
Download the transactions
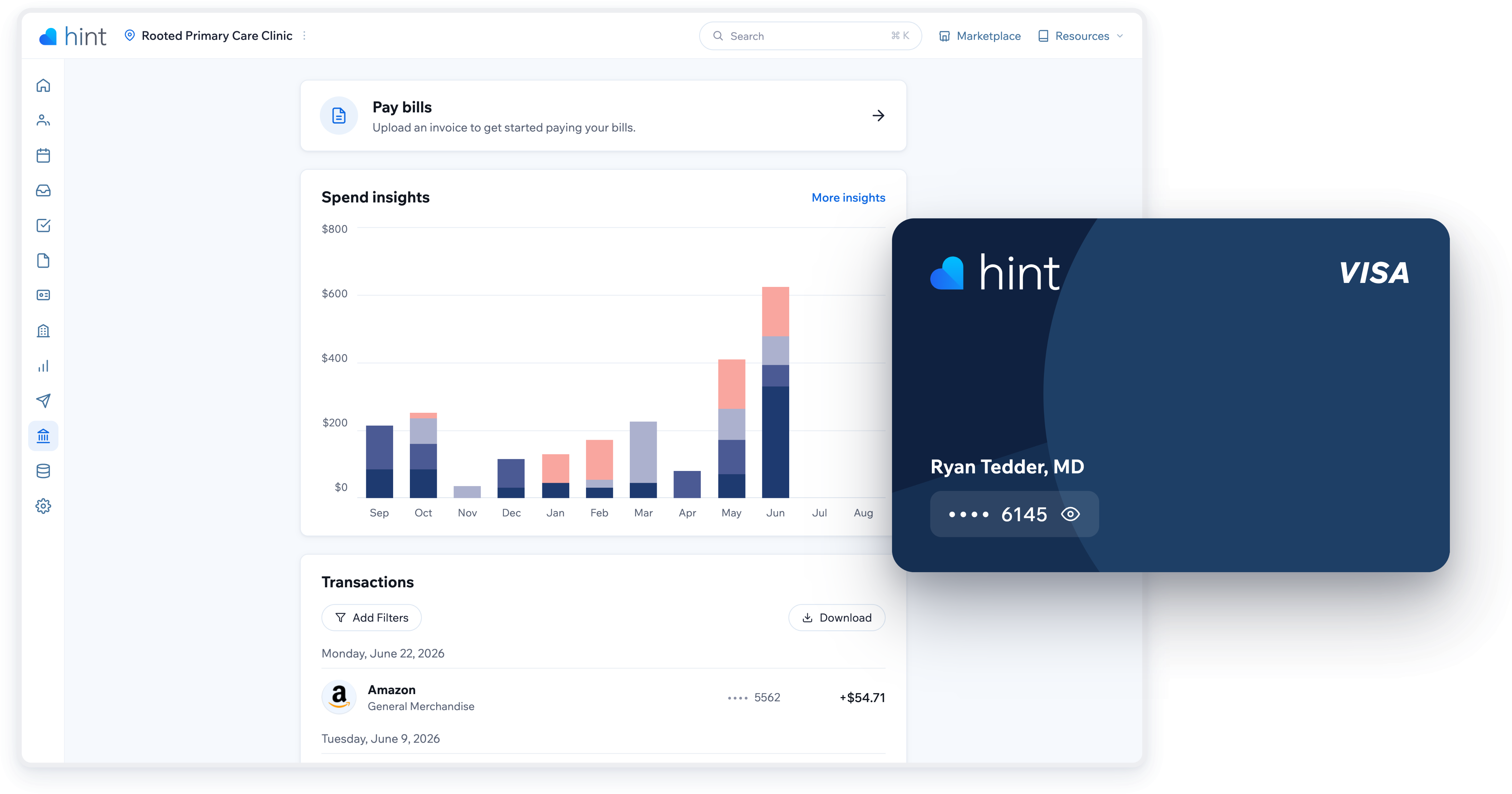(x=837, y=618)
